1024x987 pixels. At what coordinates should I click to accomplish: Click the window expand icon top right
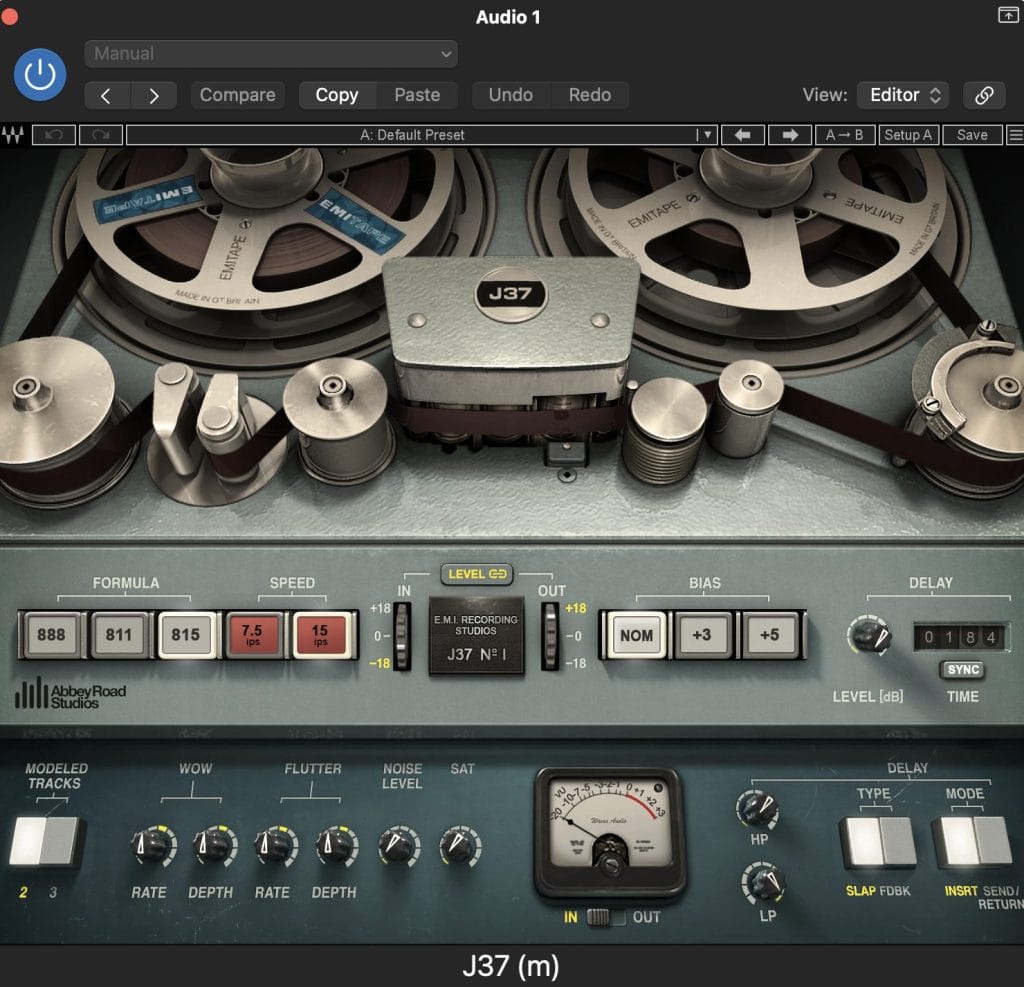(x=1008, y=14)
